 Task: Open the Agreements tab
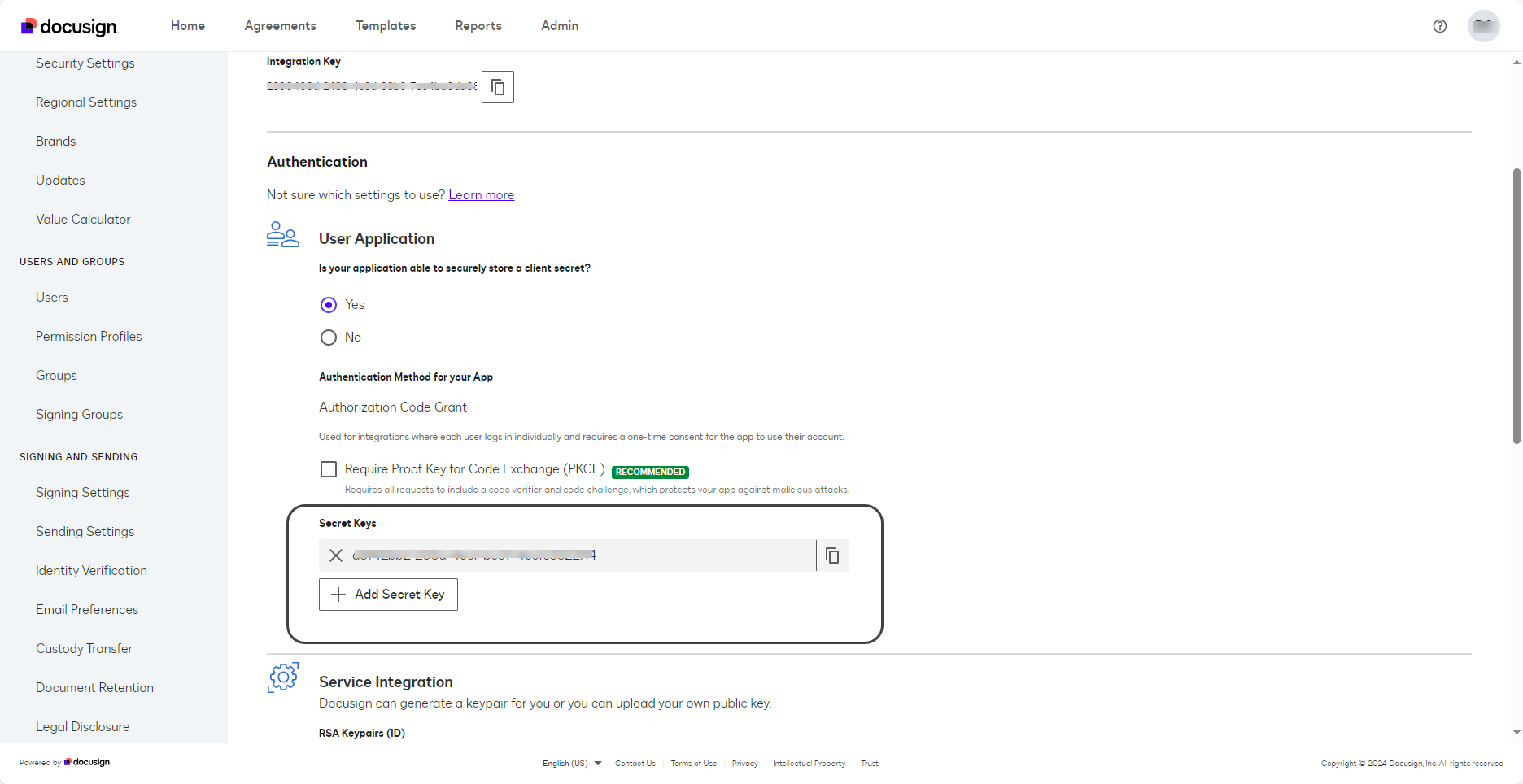point(281,26)
